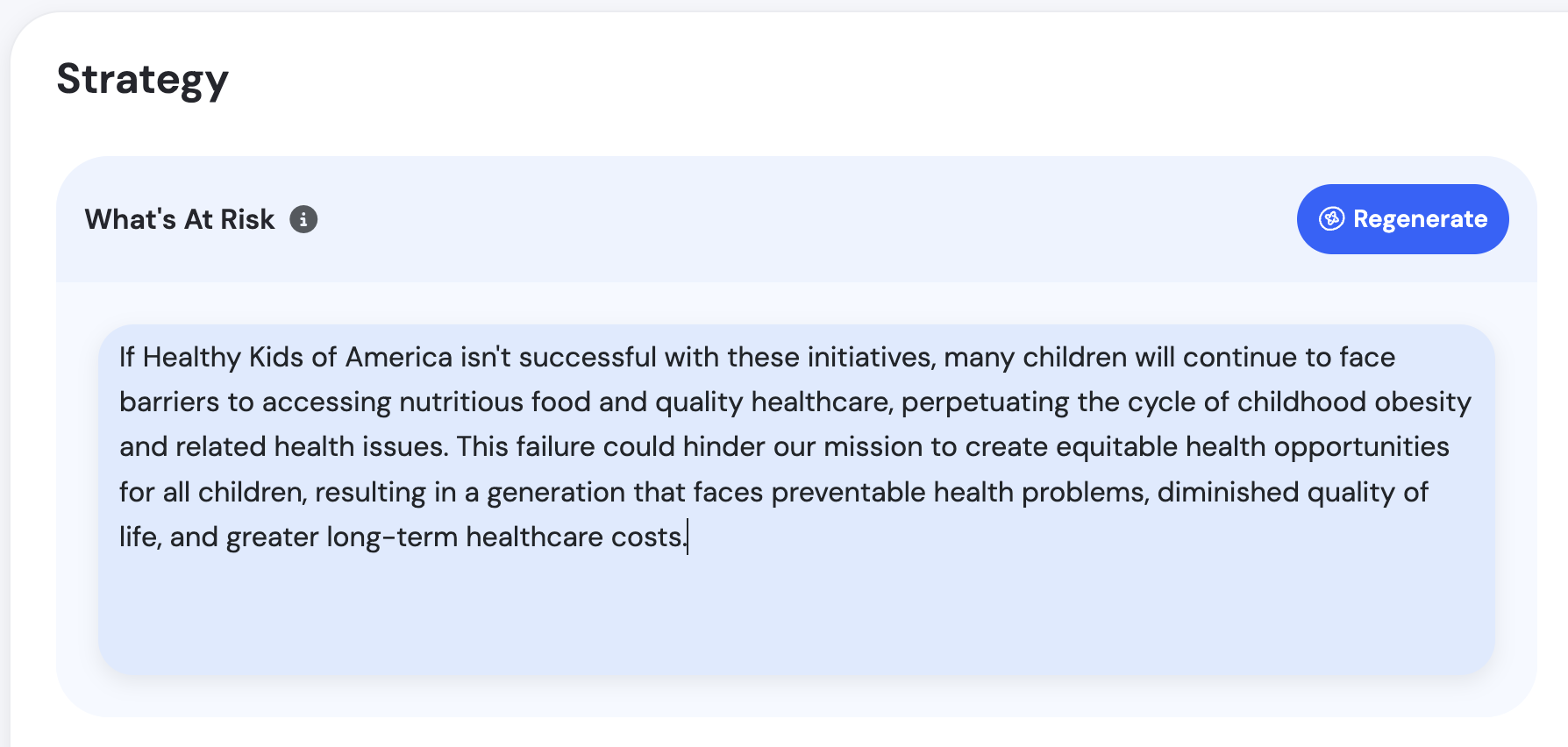Click the What's At Risk heading
Image resolution: width=1568 pixels, height=747 pixels.
(180, 219)
